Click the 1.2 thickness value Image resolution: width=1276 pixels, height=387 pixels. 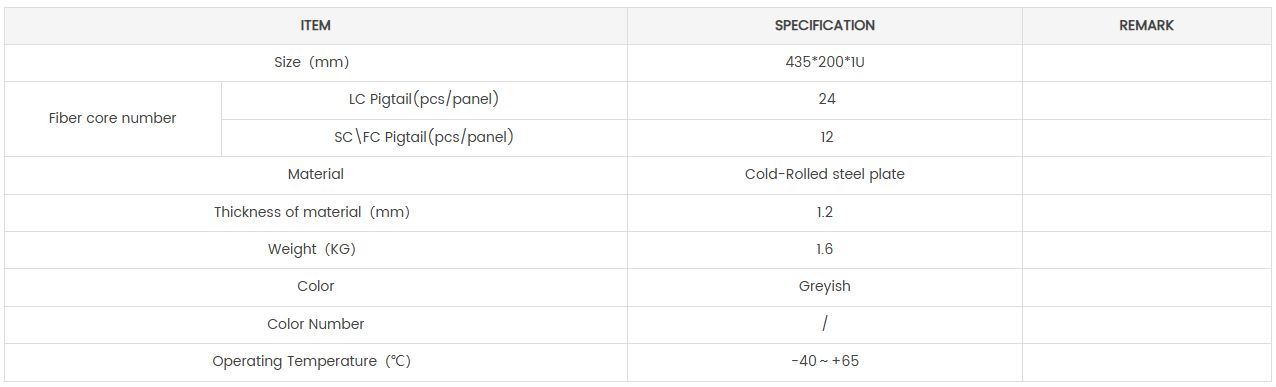coord(825,212)
